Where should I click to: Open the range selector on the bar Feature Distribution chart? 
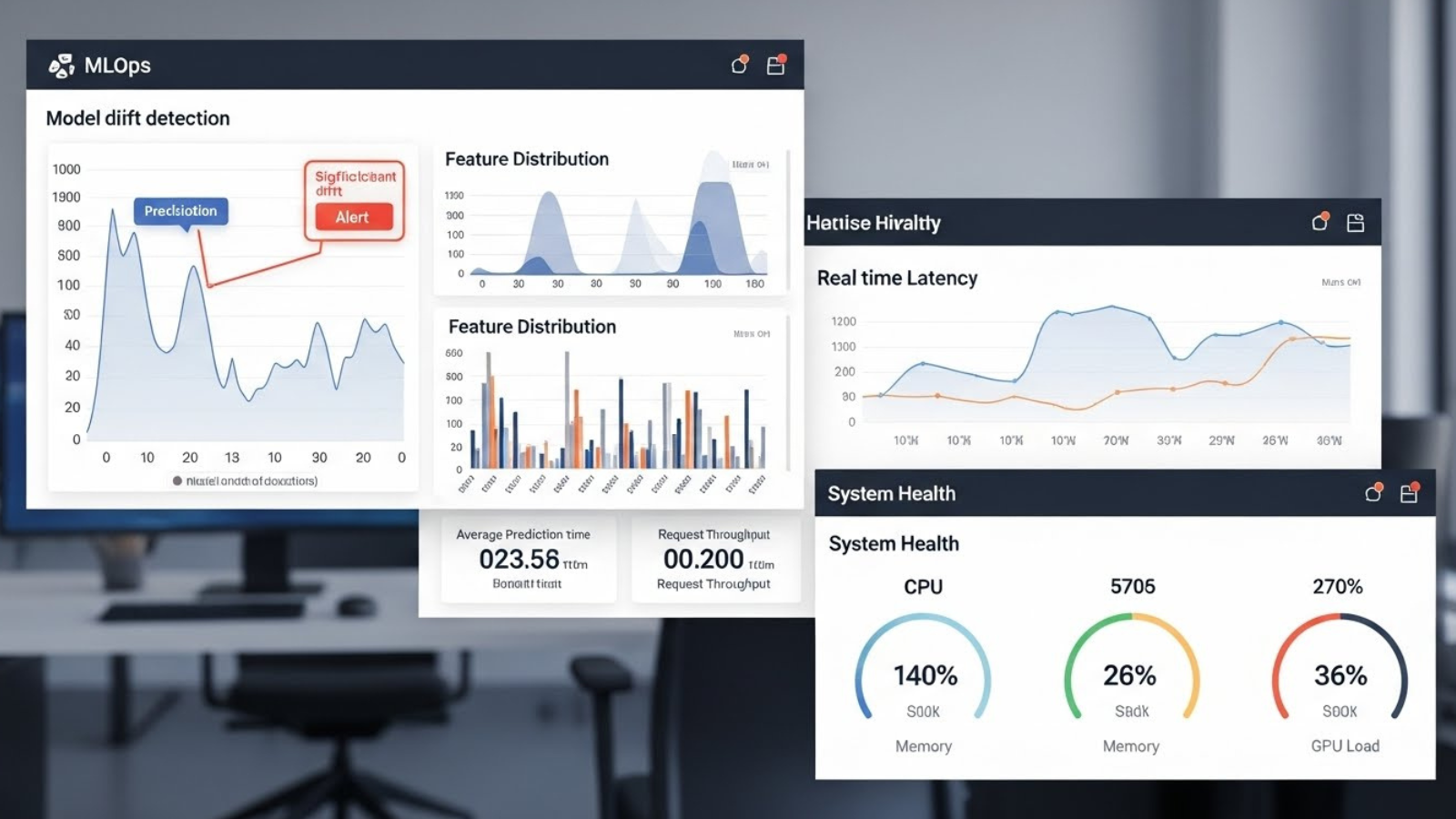(750, 333)
